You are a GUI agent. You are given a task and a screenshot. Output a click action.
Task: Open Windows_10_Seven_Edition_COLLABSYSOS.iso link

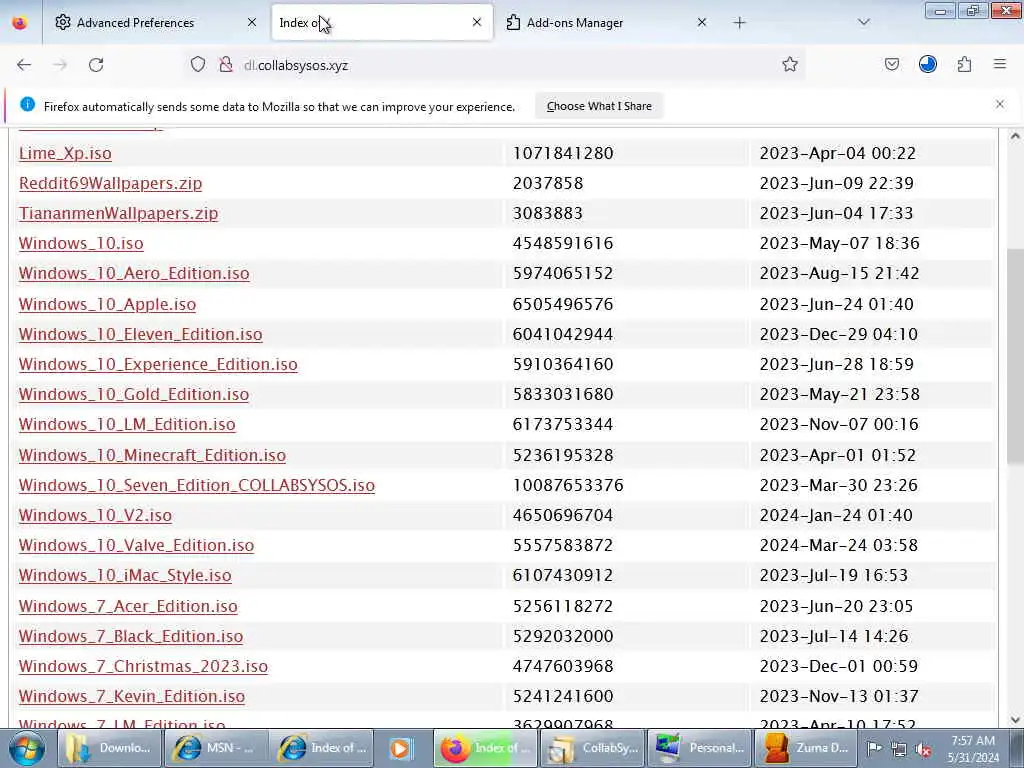pyautogui.click(x=197, y=485)
